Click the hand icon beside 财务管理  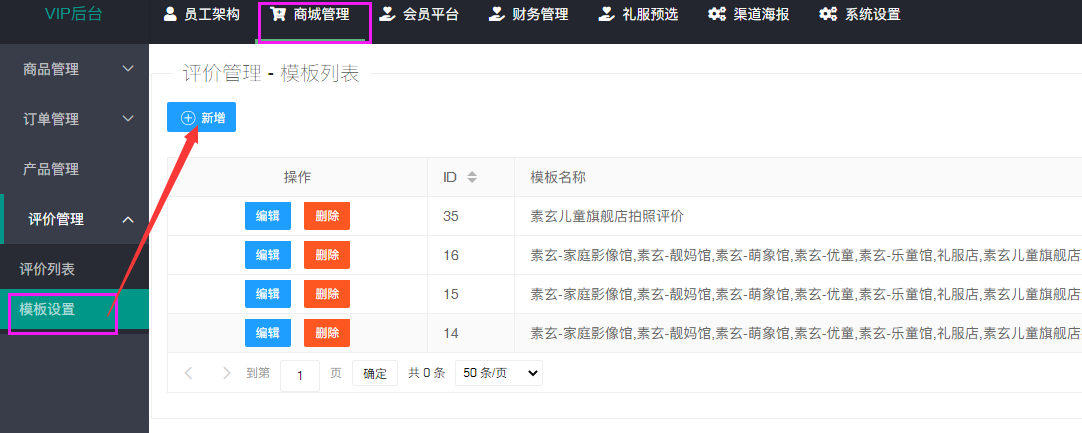click(x=496, y=15)
